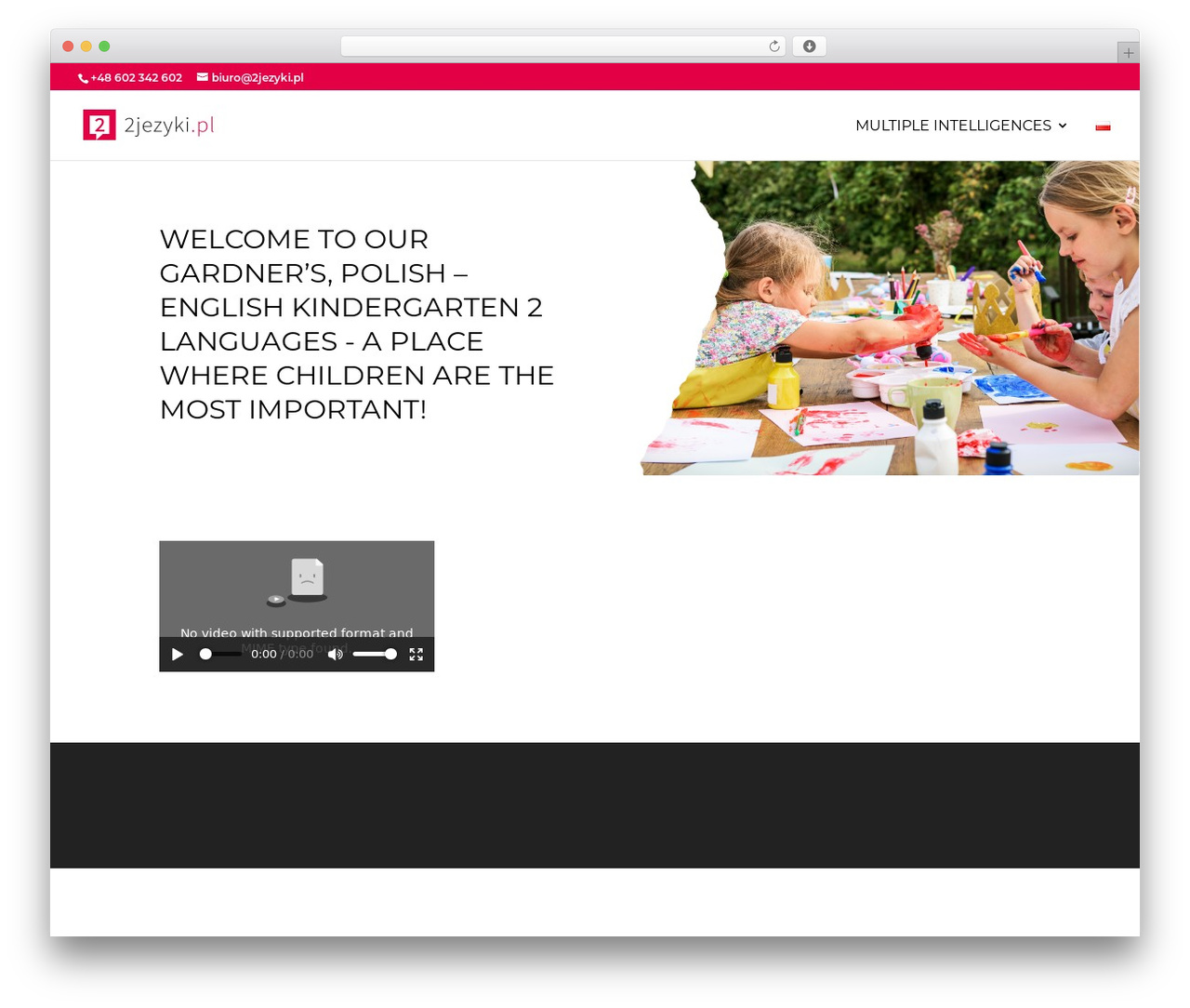
Task: Click the video seek bar
Action: point(220,654)
